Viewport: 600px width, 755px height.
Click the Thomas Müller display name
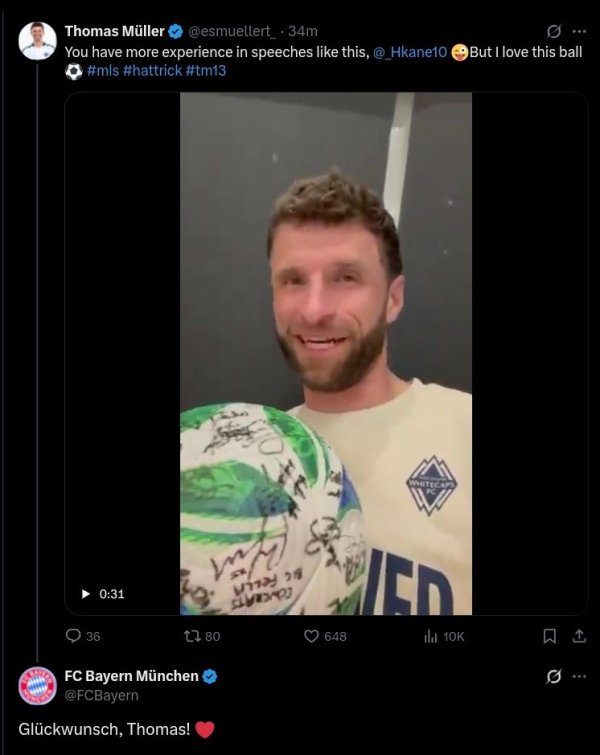pyautogui.click(x=114, y=31)
